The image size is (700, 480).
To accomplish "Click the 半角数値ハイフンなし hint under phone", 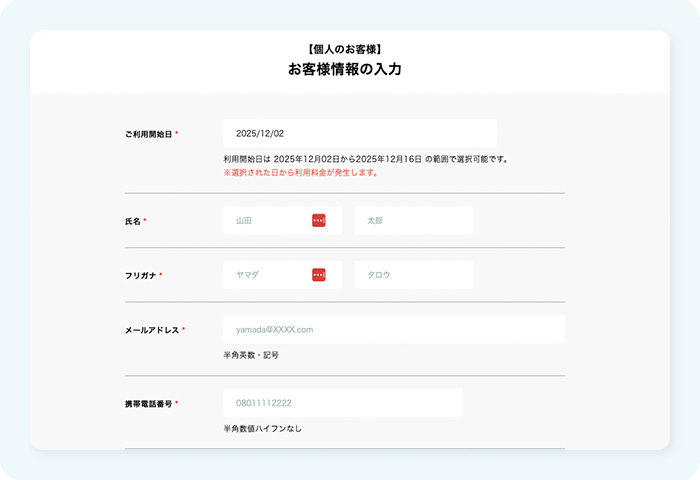I will pyautogui.click(x=262, y=429).
